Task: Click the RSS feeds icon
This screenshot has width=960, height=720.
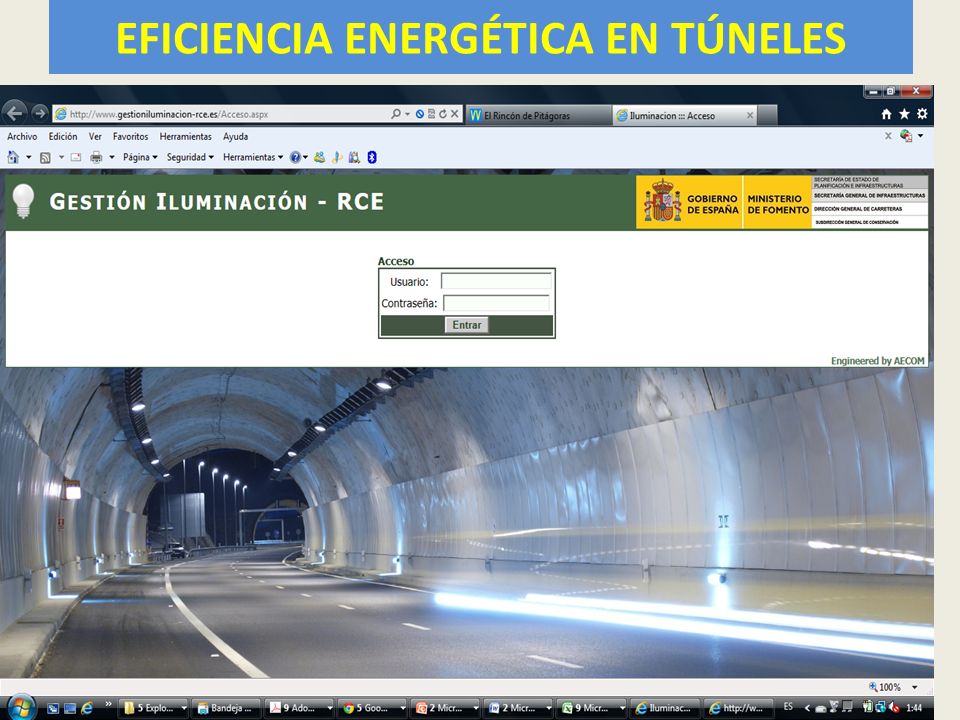Action: click(45, 158)
